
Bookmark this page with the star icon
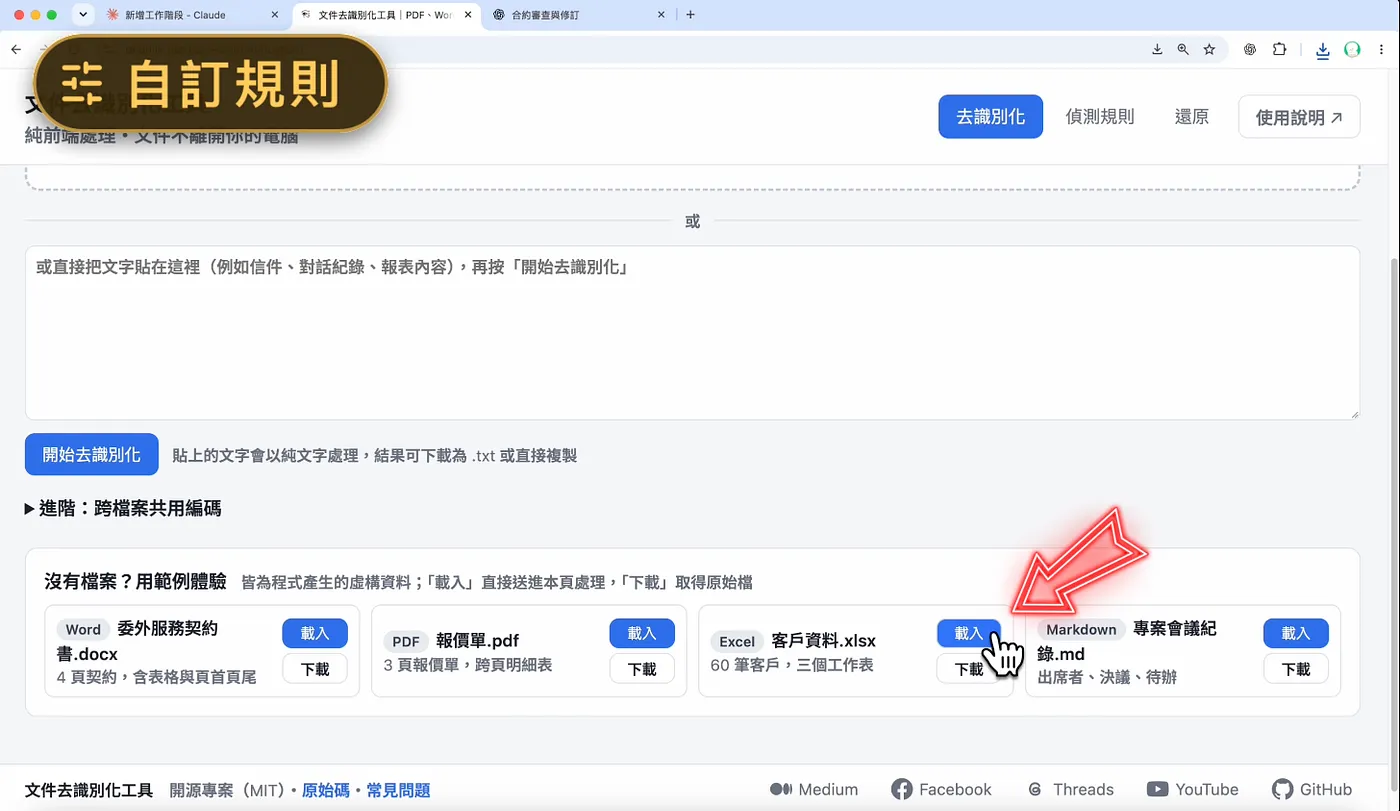(1209, 49)
